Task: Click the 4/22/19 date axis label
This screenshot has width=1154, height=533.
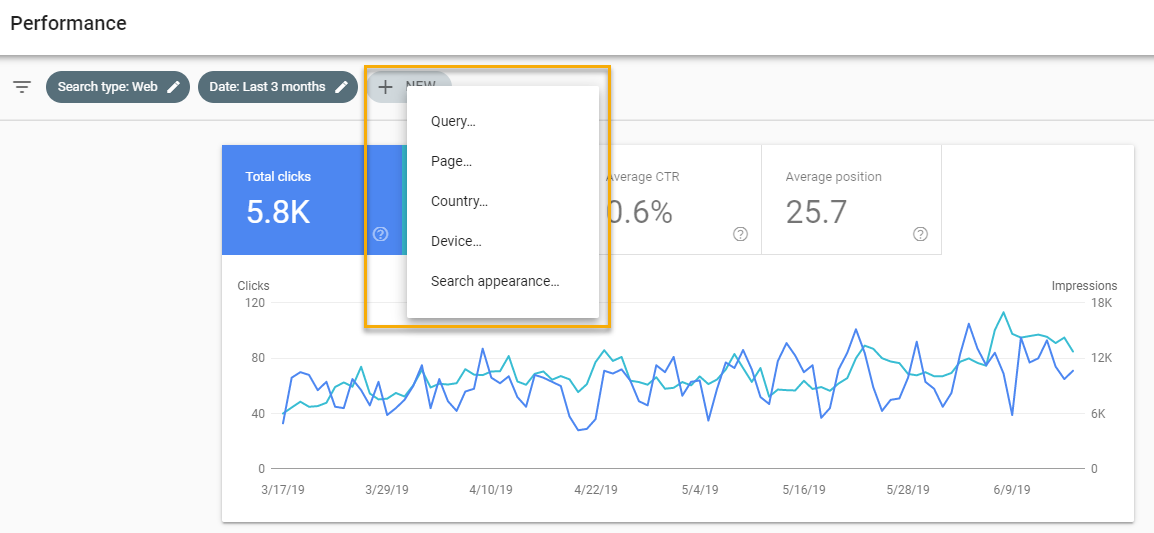Action: coord(598,489)
